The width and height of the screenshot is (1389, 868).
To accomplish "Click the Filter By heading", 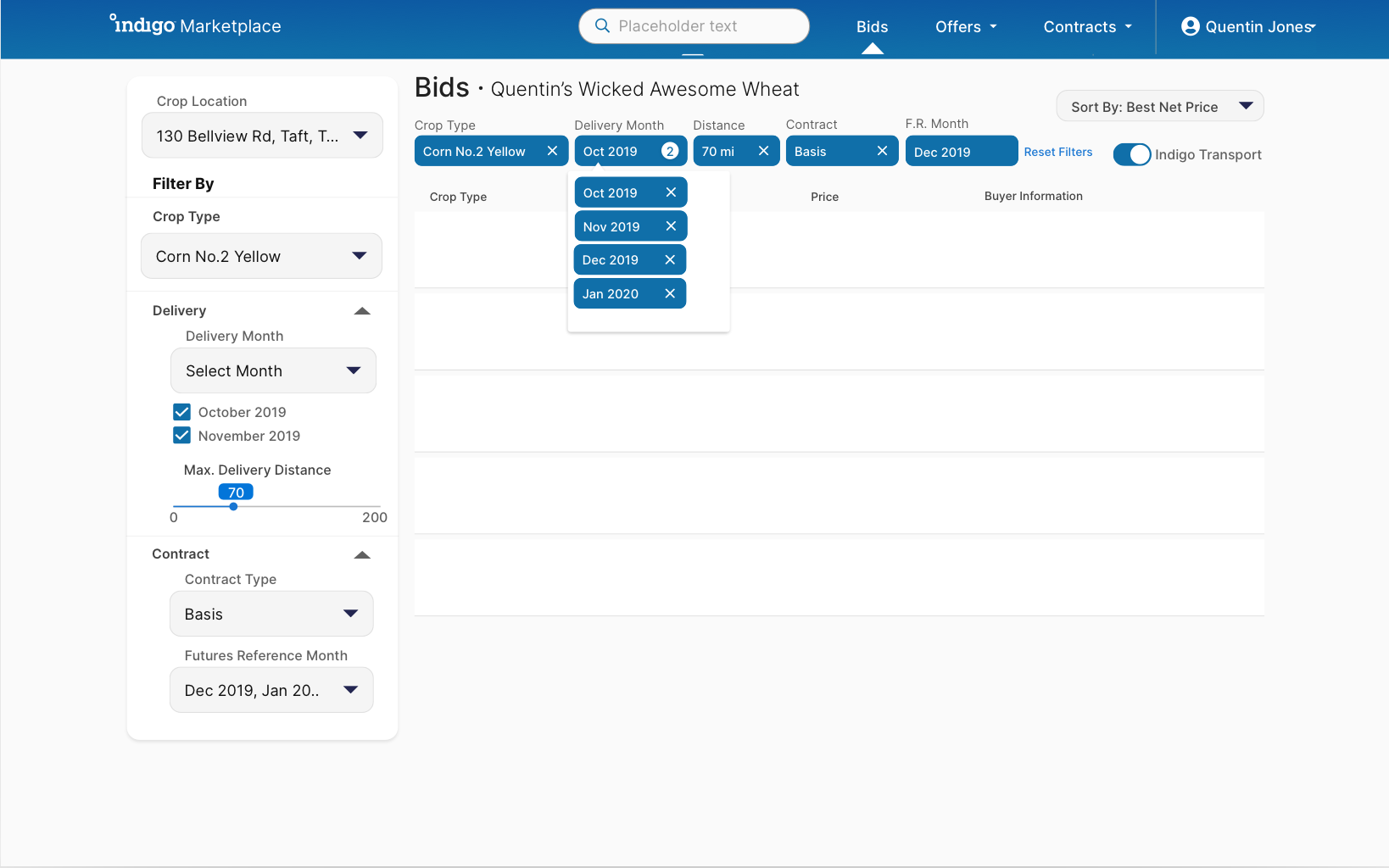I will coord(183,184).
